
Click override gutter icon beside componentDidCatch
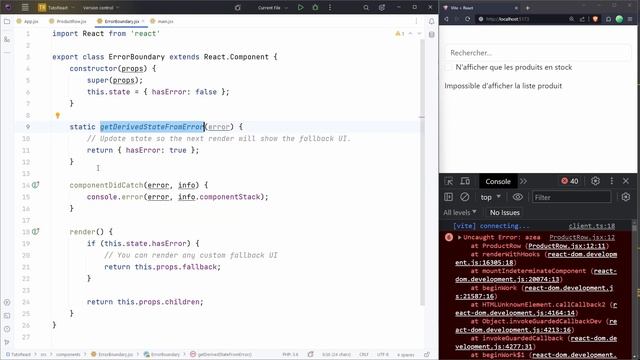pos(36,185)
